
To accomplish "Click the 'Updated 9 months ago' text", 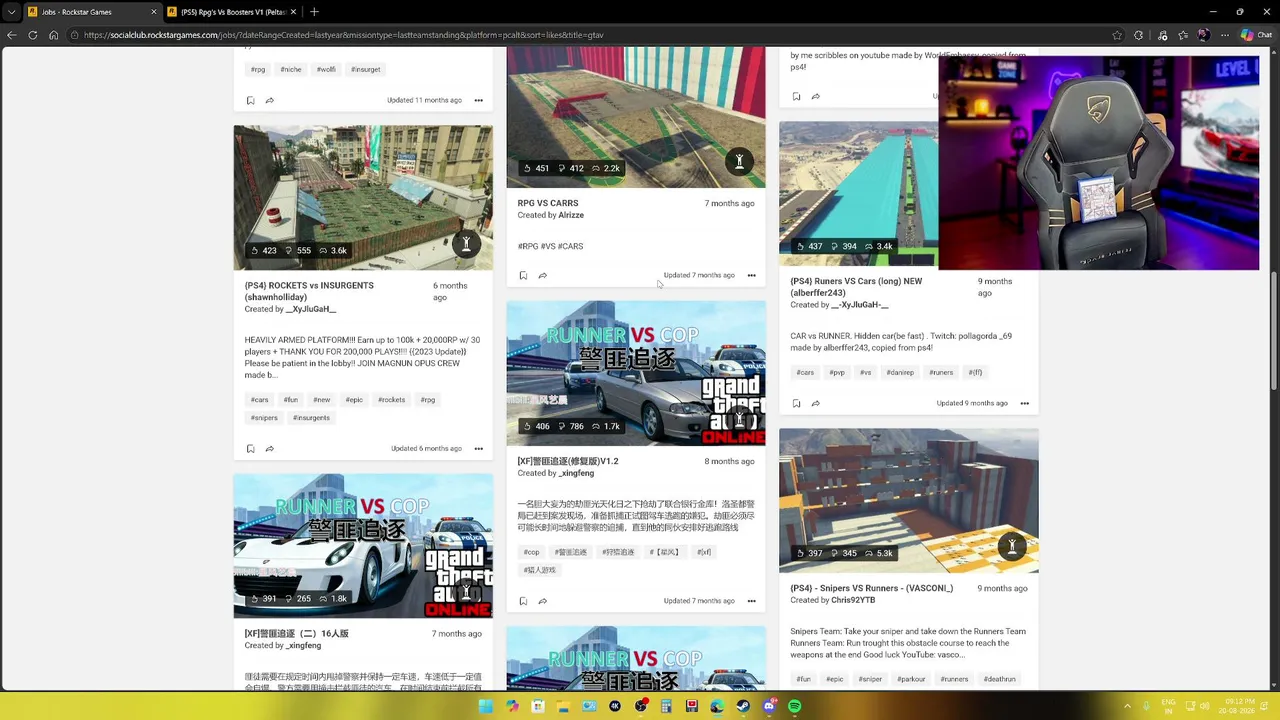I will click(x=972, y=404).
